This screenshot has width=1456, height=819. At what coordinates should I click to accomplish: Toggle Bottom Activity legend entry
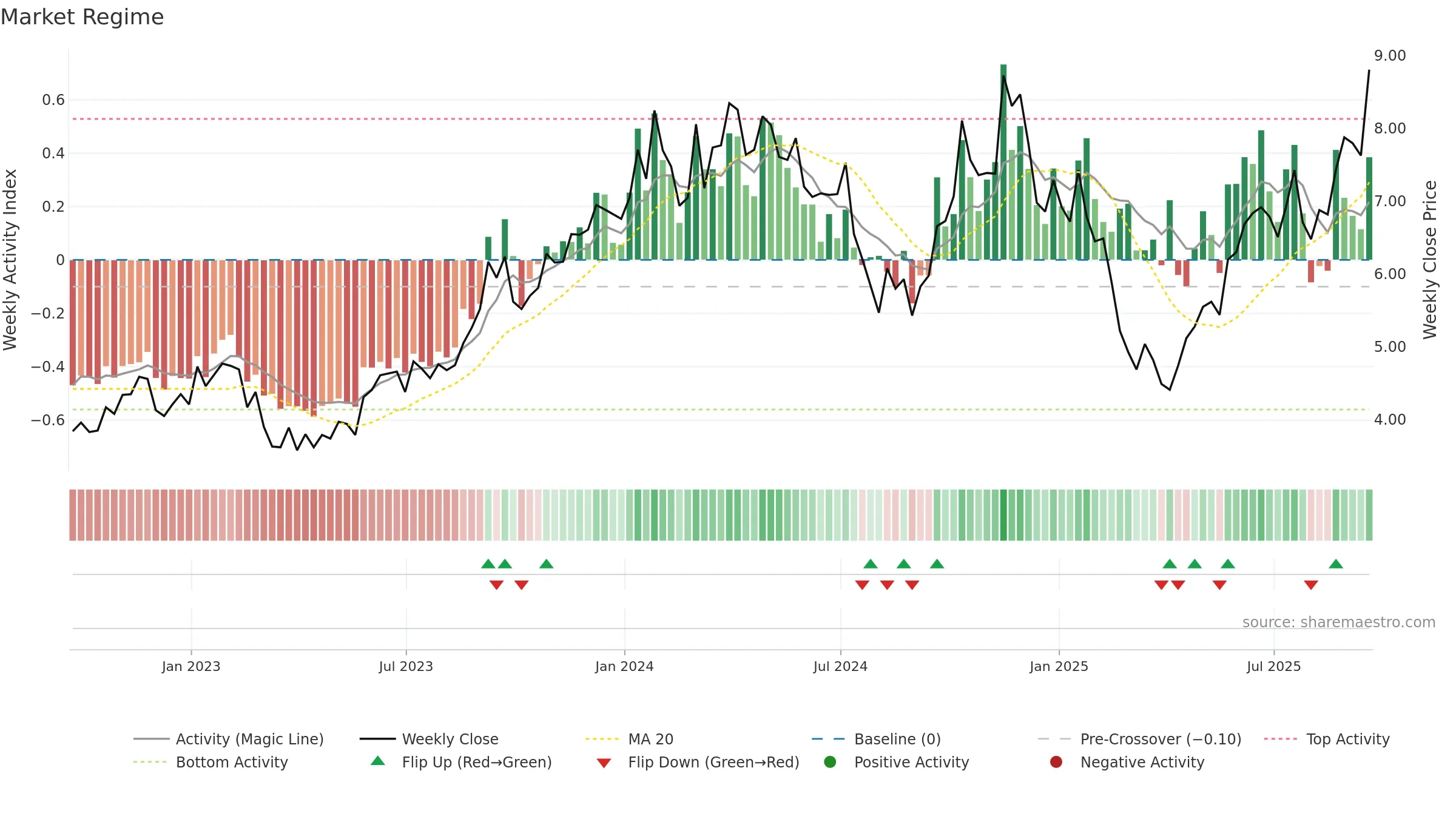tap(211, 762)
